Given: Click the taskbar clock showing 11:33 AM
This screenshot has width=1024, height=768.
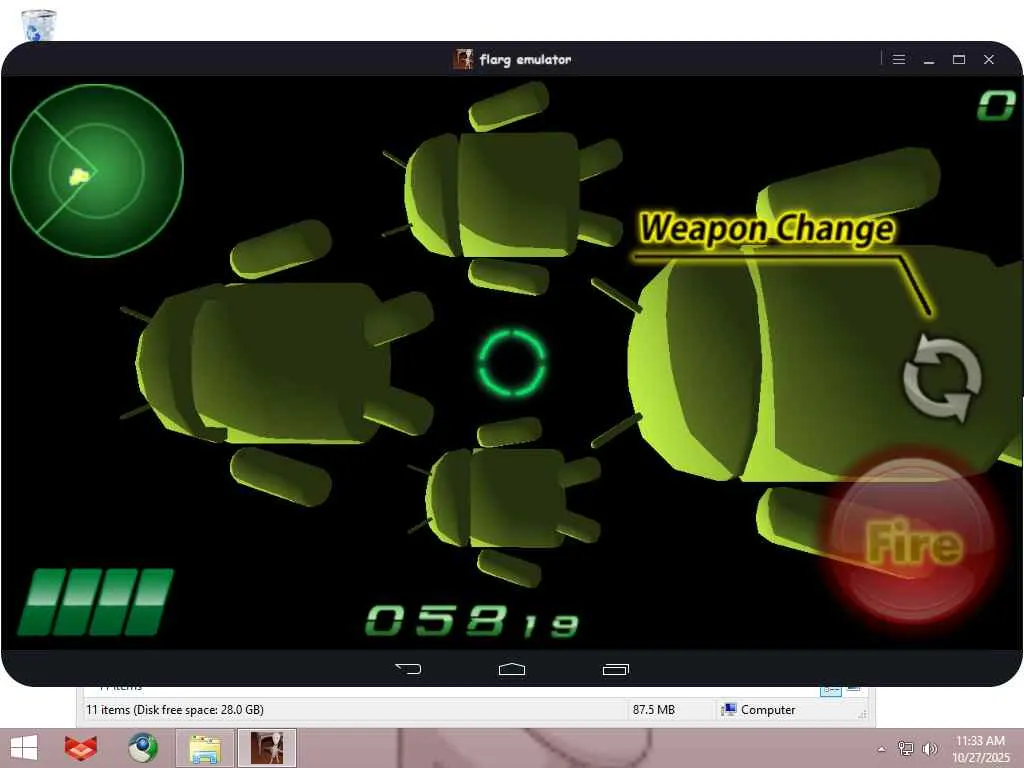Looking at the screenshot, I should (980, 748).
